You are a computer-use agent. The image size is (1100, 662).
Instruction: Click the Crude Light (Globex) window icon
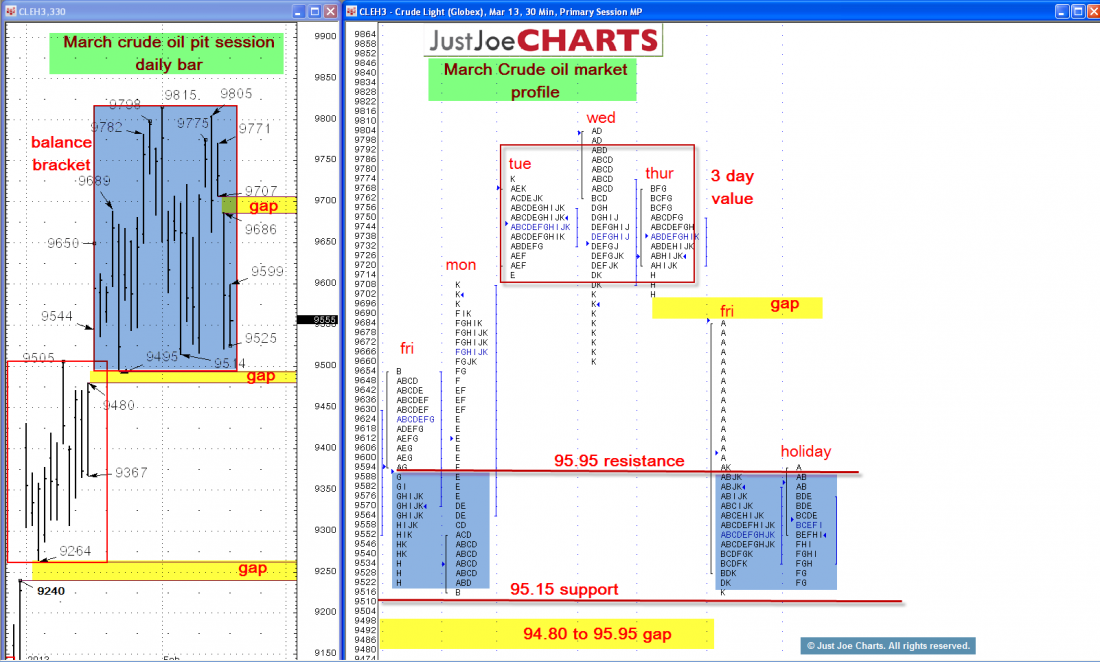[x=351, y=11]
